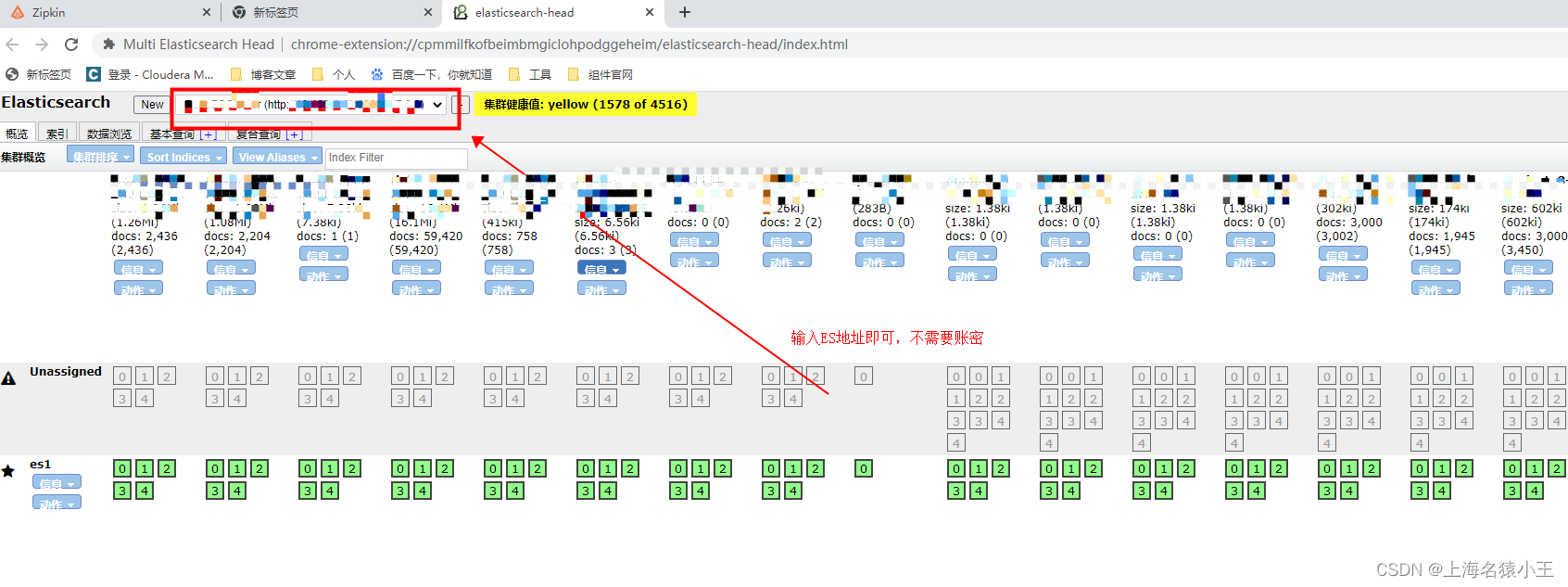The width and height of the screenshot is (1568, 587).
Task: Click into the Index Filter field
Action: point(397,158)
